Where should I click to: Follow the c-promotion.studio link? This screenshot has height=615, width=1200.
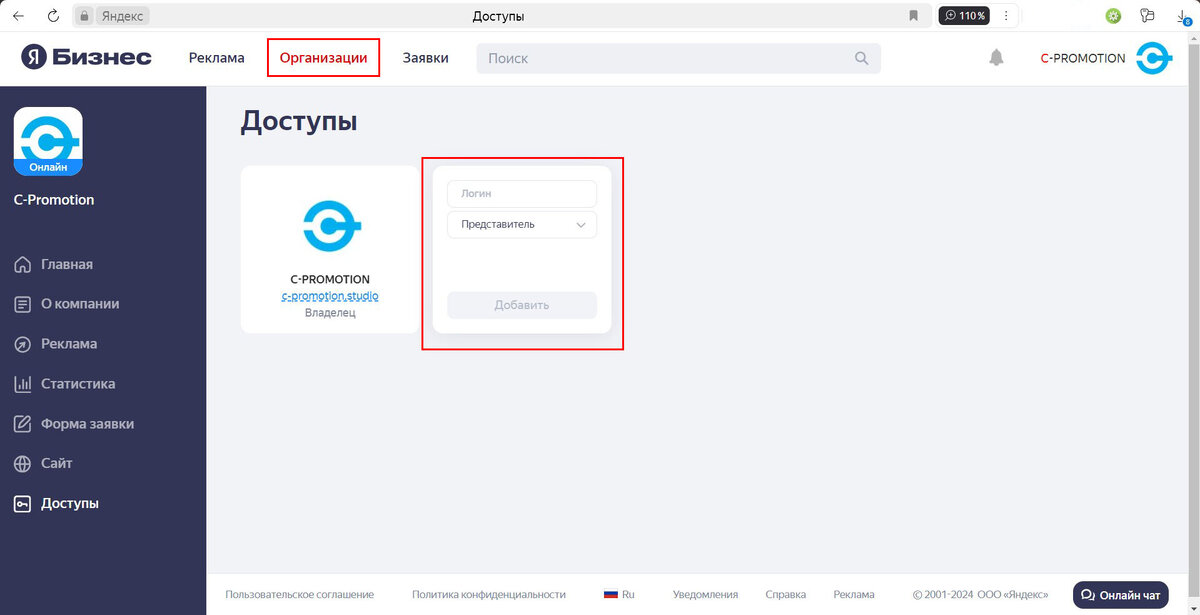(330, 296)
